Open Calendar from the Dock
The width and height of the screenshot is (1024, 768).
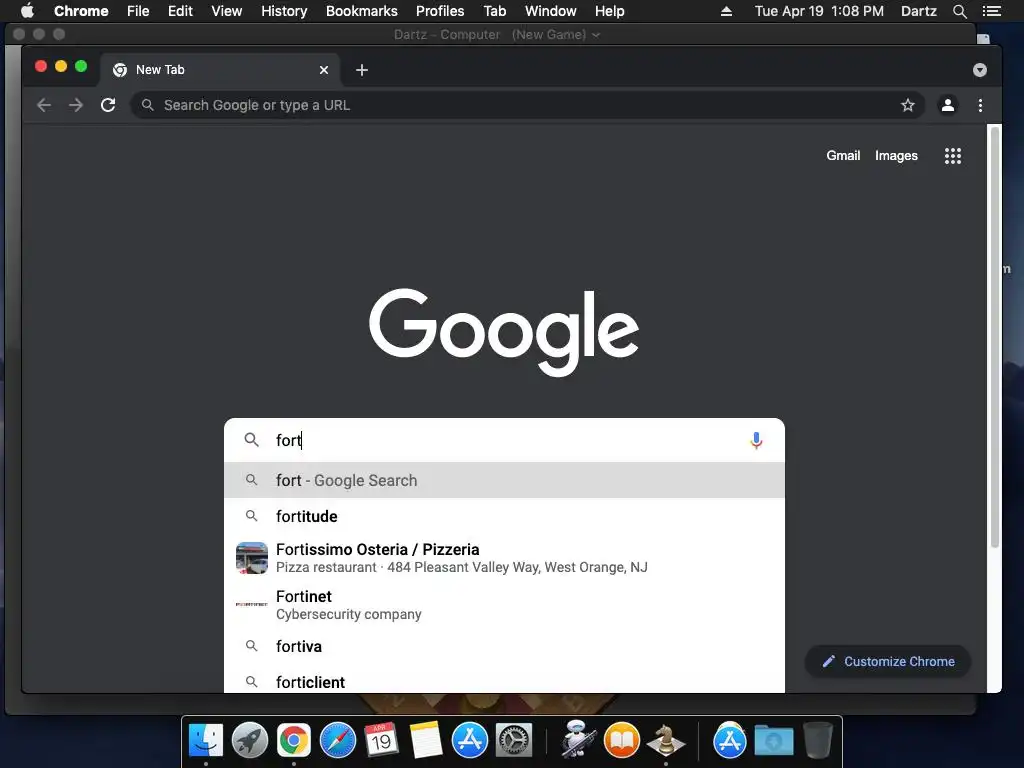[381, 741]
